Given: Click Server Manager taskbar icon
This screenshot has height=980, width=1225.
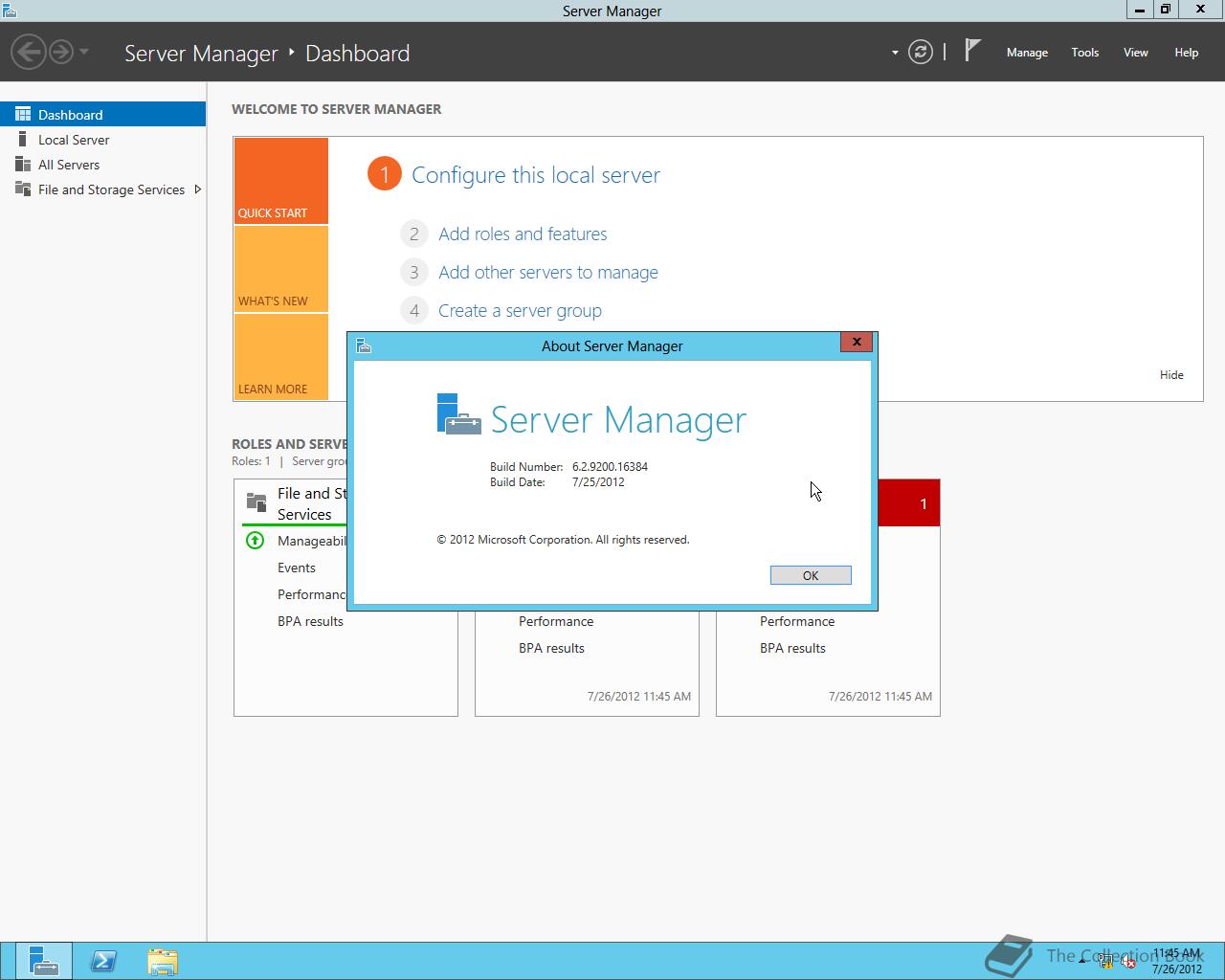Looking at the screenshot, I should (x=43, y=961).
